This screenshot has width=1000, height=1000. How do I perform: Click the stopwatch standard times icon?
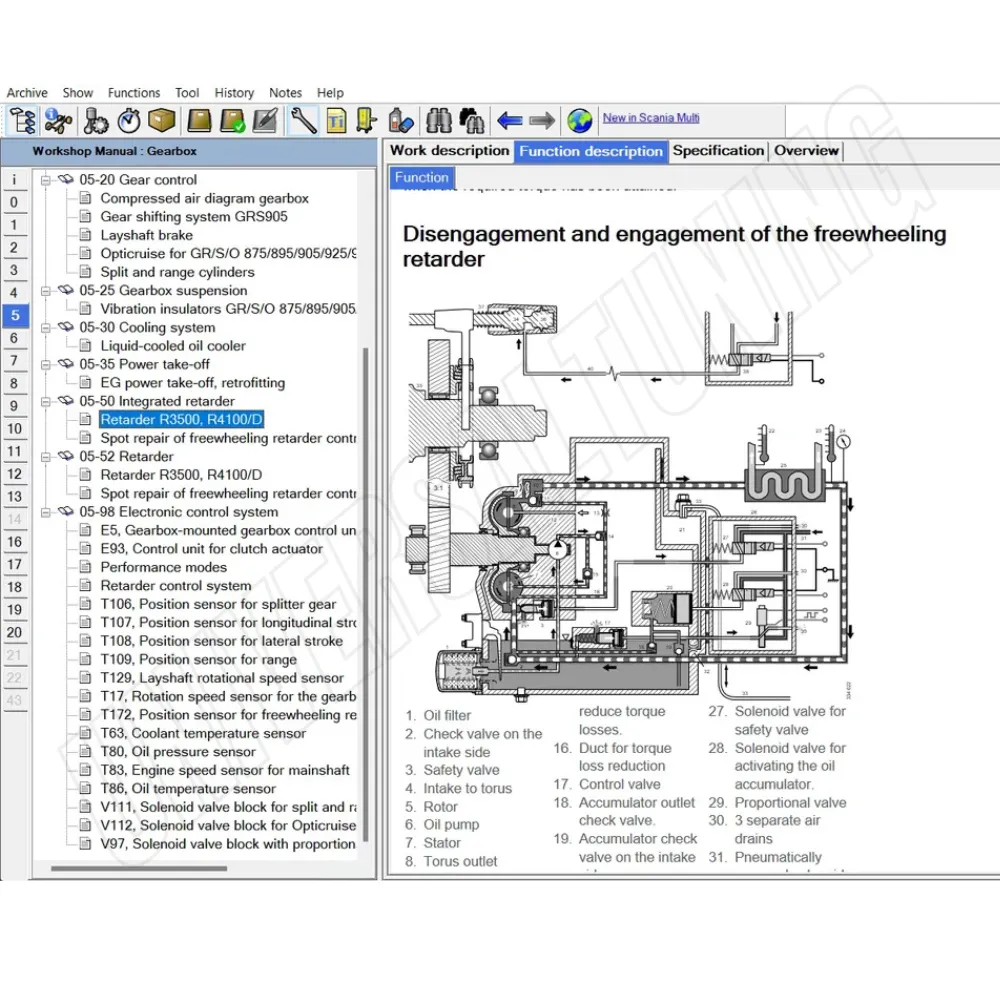(x=128, y=121)
